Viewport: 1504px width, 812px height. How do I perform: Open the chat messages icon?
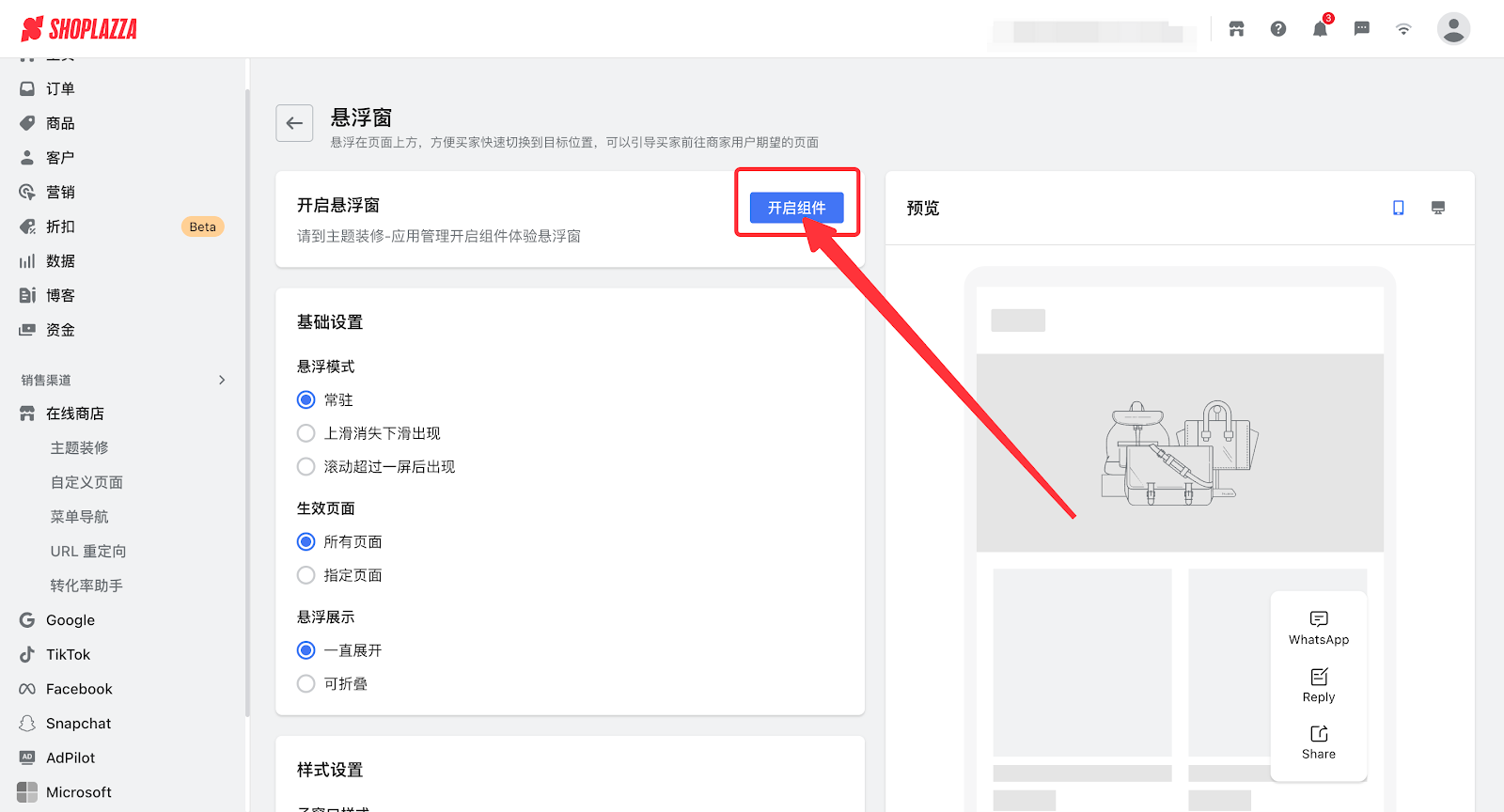tap(1361, 29)
